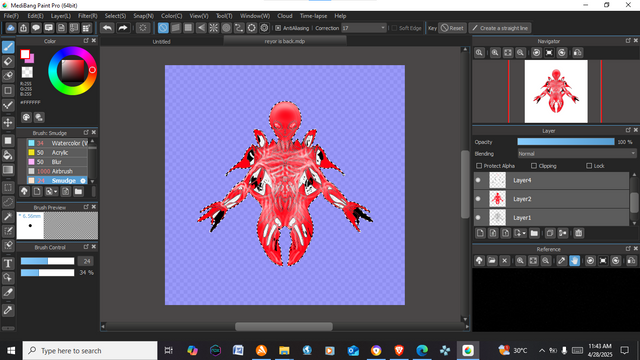Switch to the Untitled canvas tab

point(162,42)
